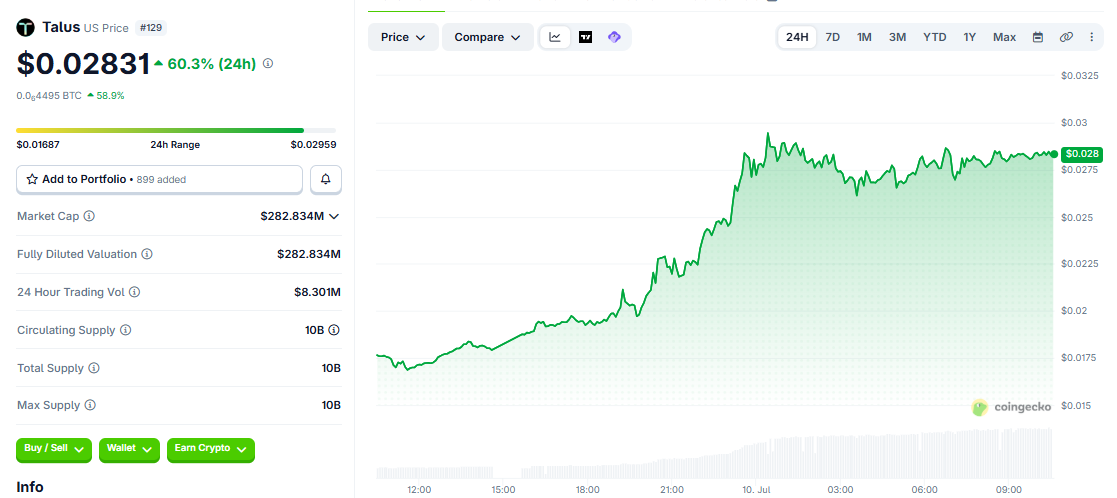Click the $0.028 current price chart label
Image resolution: width=1117 pixels, height=498 pixels.
coord(1082,154)
